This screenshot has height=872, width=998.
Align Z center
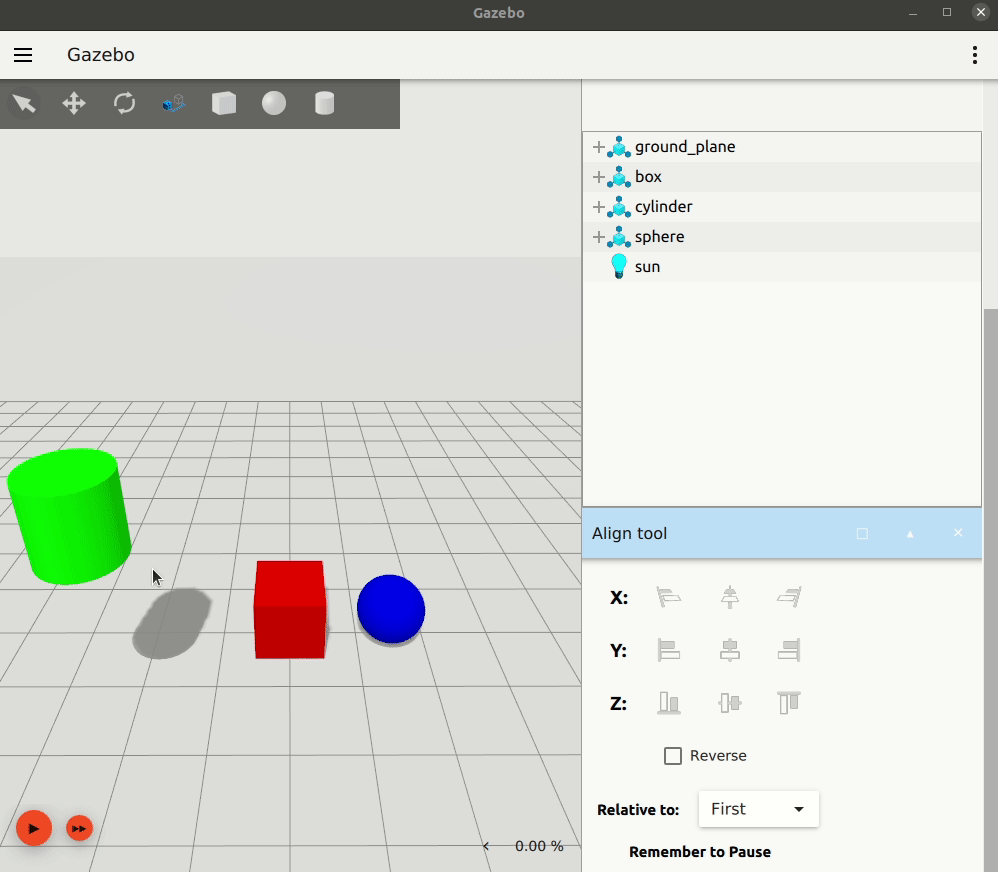click(729, 703)
